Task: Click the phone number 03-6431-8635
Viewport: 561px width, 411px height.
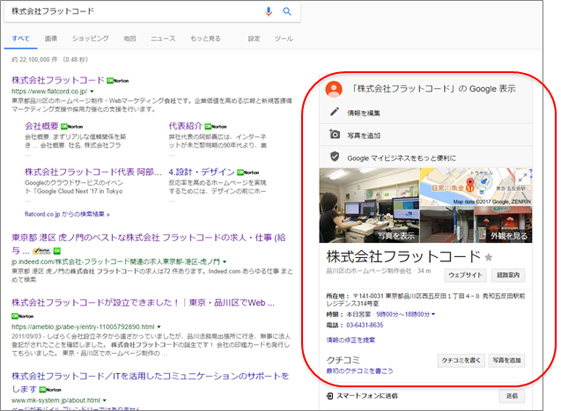Action: point(365,325)
